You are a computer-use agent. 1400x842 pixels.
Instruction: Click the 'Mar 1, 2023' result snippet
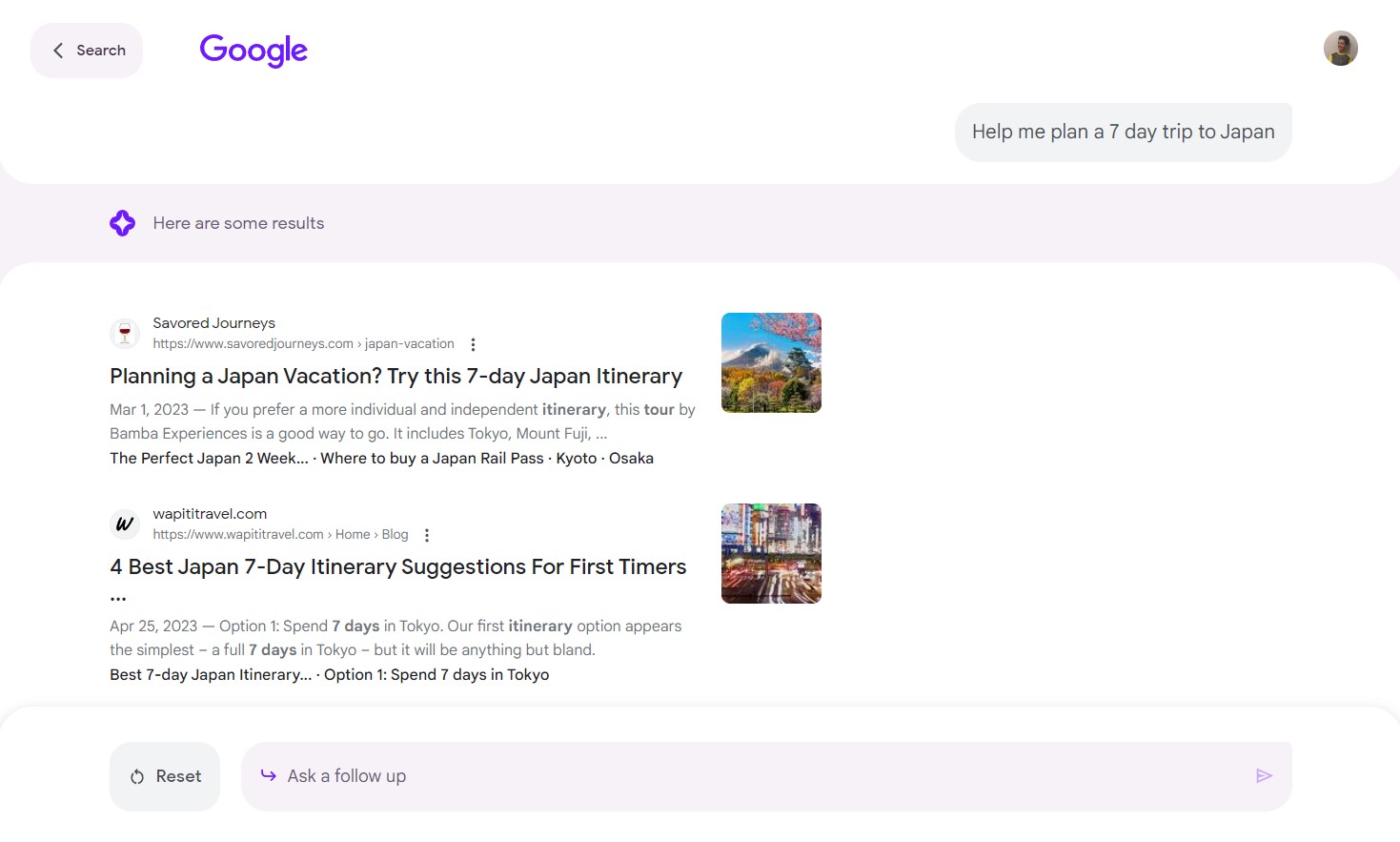tap(402, 421)
